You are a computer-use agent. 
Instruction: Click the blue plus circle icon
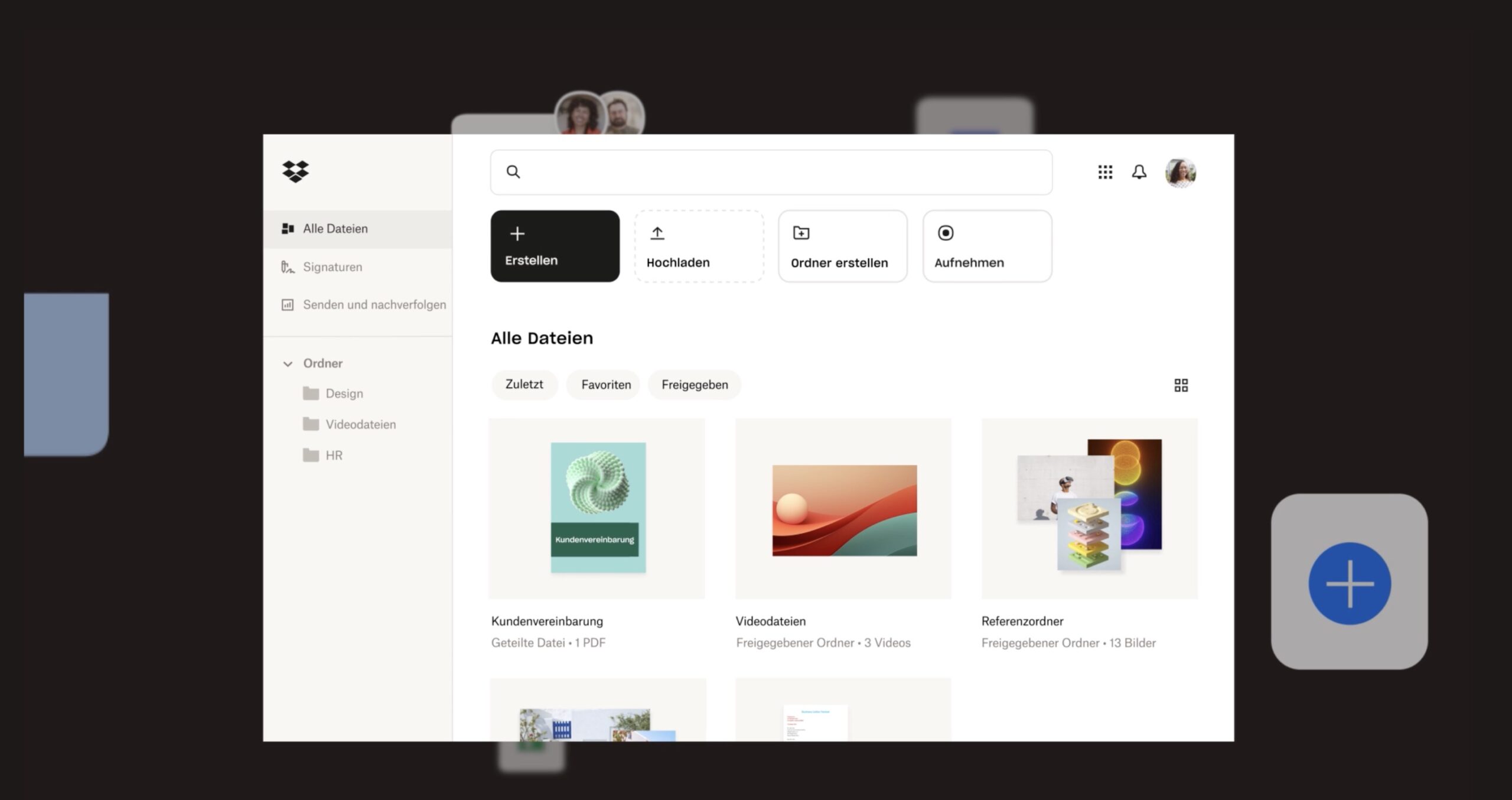click(1350, 583)
